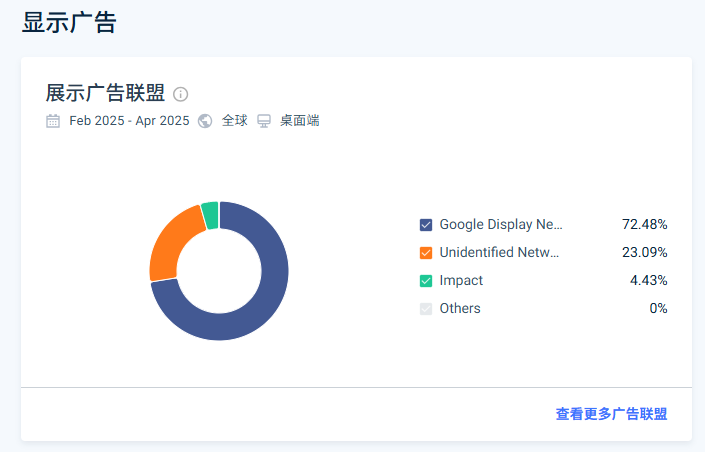Click the info icon beside 展示广告联盟
Screen dimensions: 705x452
coord(180,94)
